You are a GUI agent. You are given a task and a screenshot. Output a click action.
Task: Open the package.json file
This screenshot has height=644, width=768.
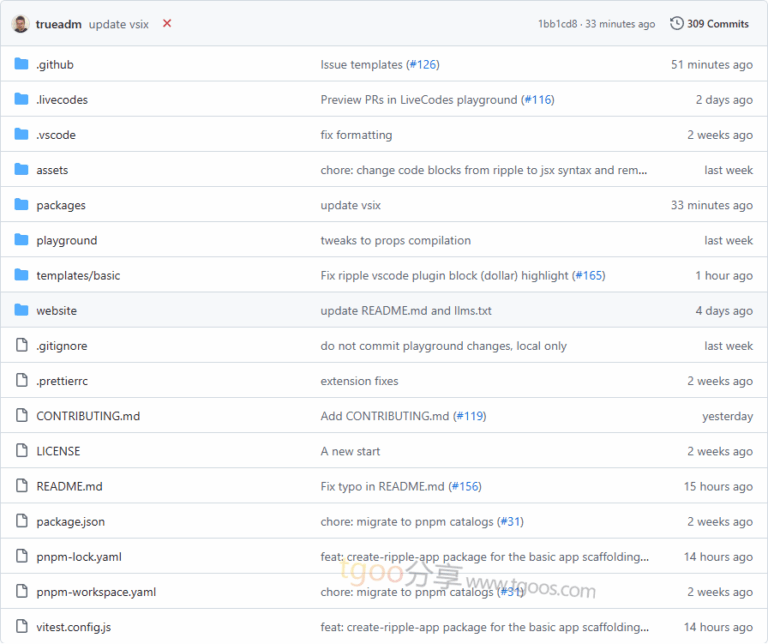click(x=70, y=522)
